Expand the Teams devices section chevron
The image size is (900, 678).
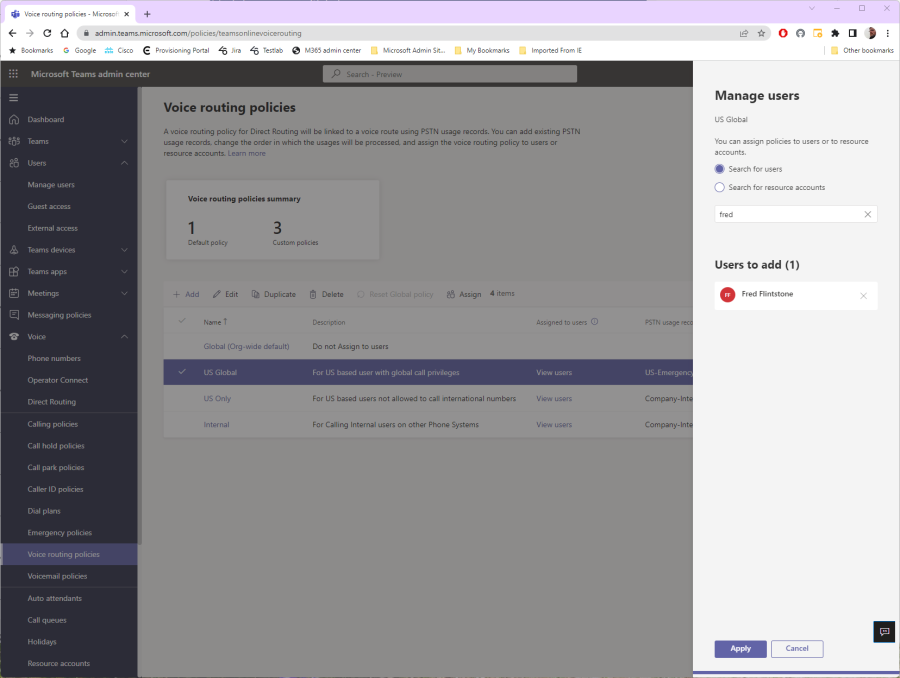(125, 250)
